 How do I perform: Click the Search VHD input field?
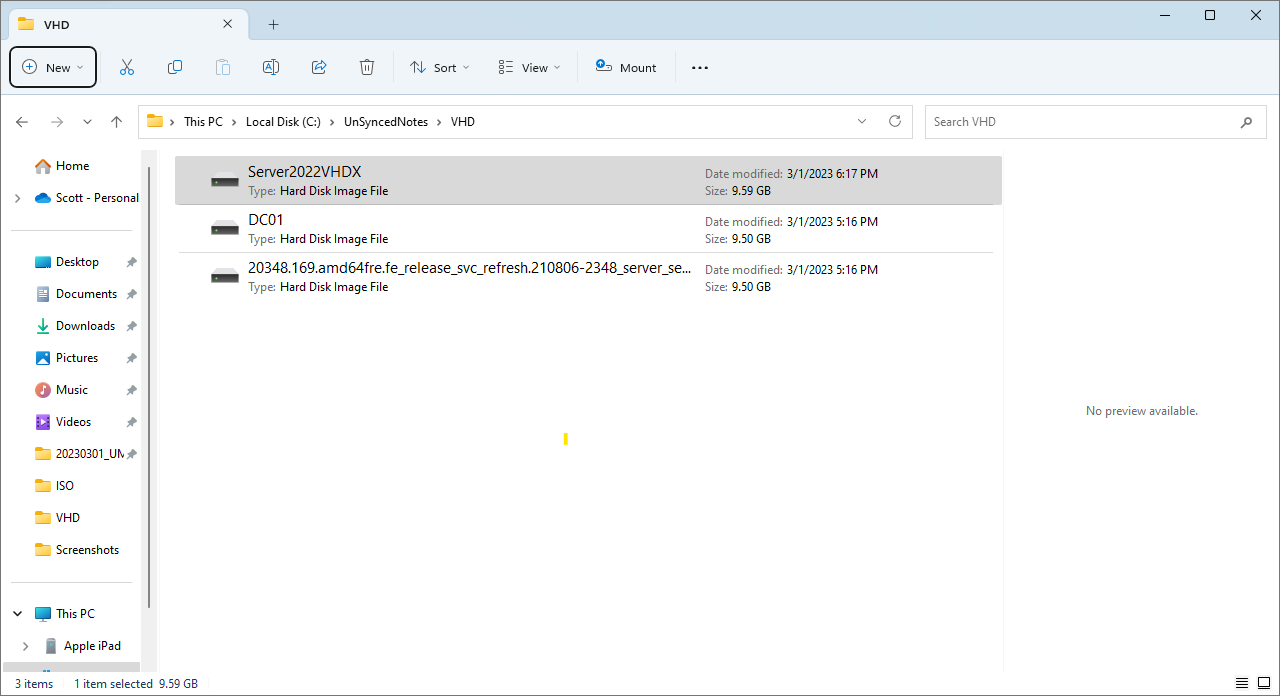(x=1080, y=122)
